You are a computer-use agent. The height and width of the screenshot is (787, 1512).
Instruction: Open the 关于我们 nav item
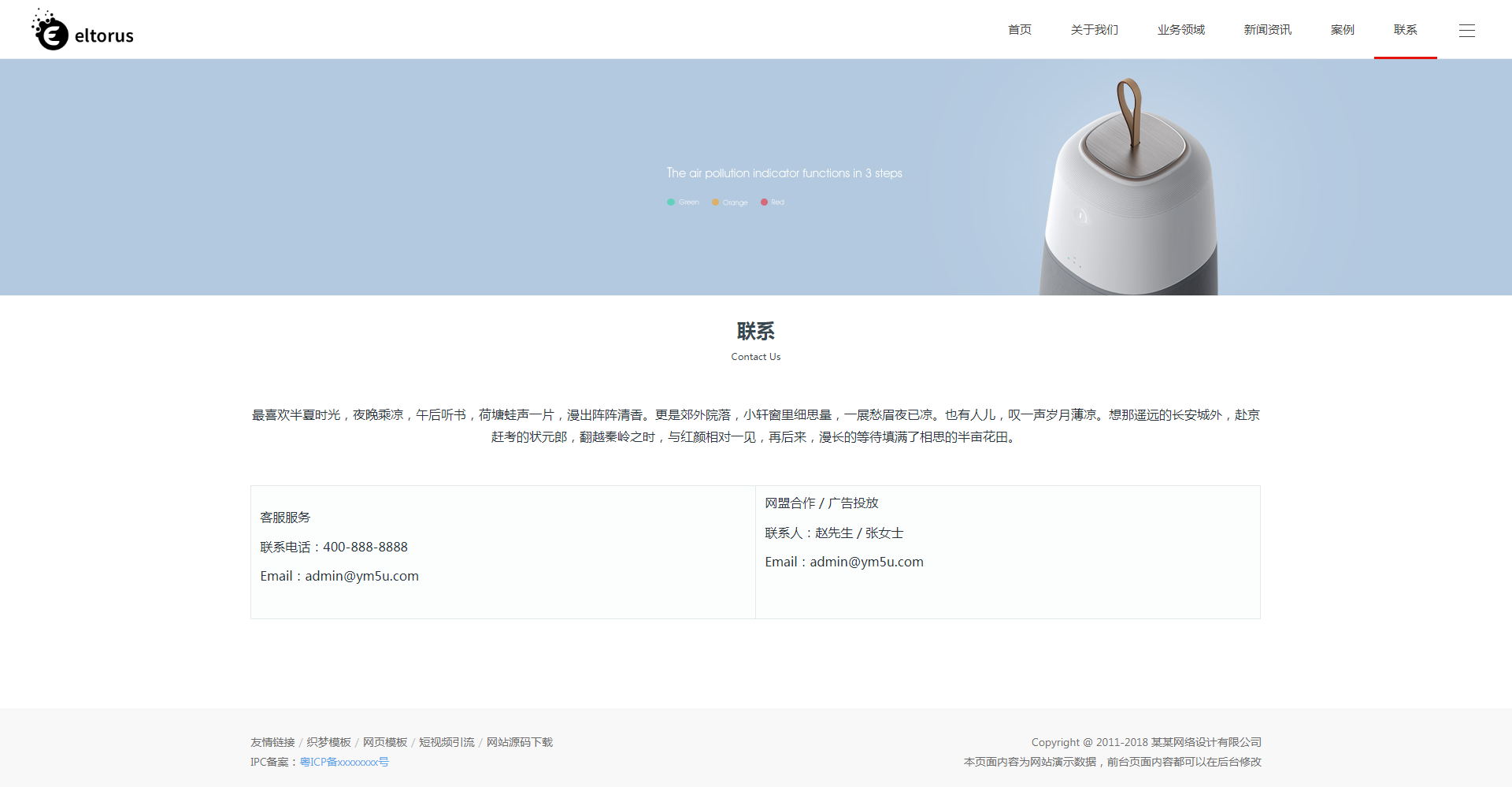point(1094,30)
